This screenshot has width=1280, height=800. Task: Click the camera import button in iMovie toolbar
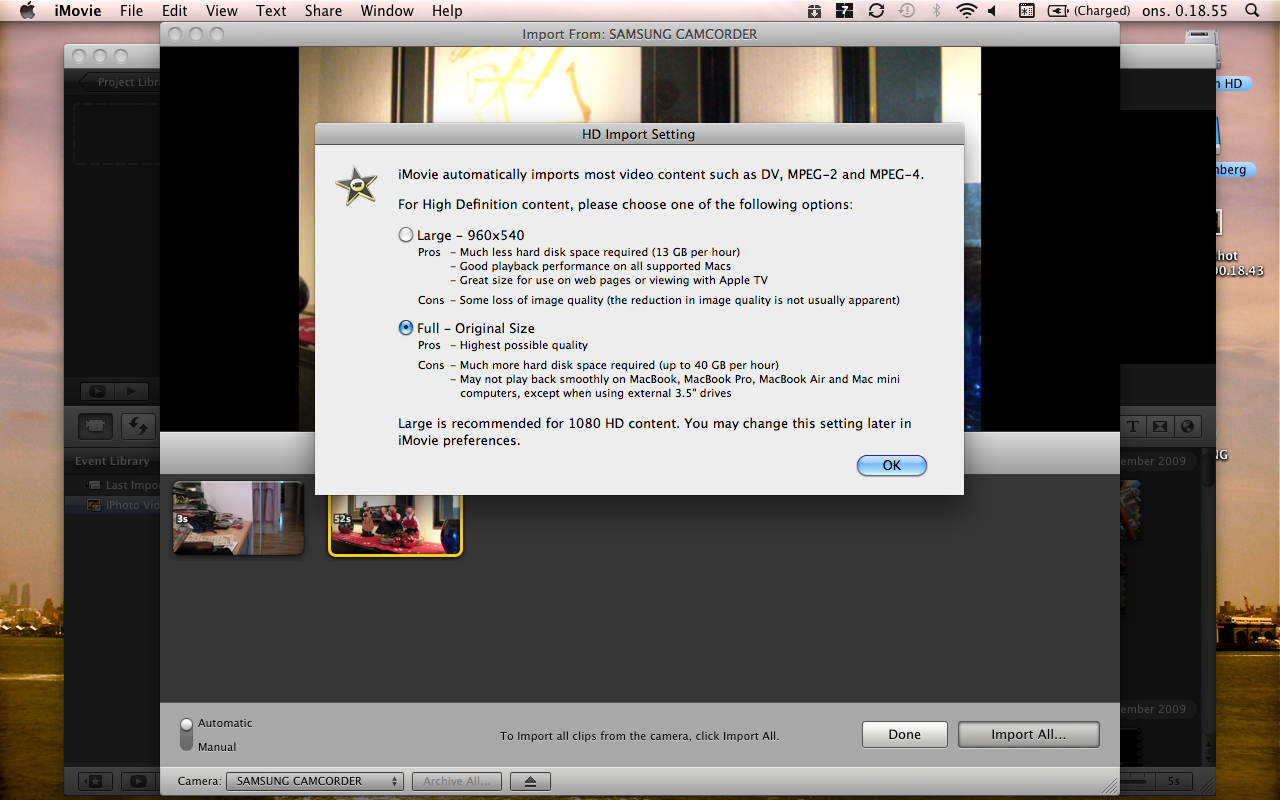(96, 425)
